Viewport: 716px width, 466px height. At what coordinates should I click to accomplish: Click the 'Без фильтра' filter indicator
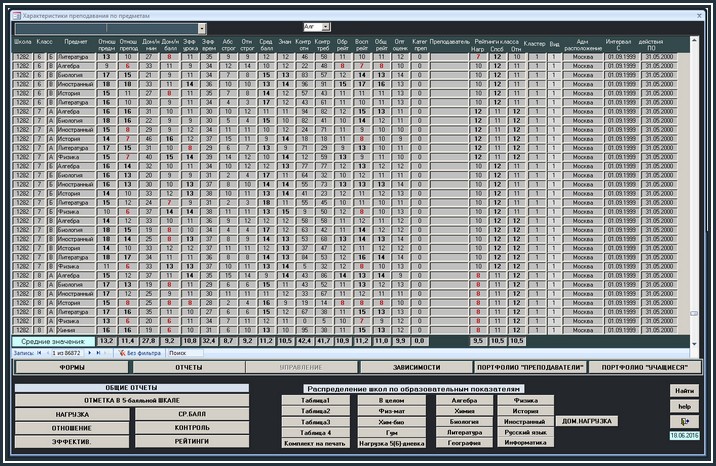(141, 353)
